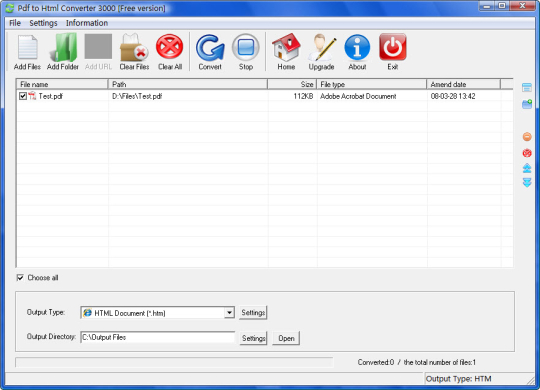Click the 112KB size cell

(x=303, y=96)
